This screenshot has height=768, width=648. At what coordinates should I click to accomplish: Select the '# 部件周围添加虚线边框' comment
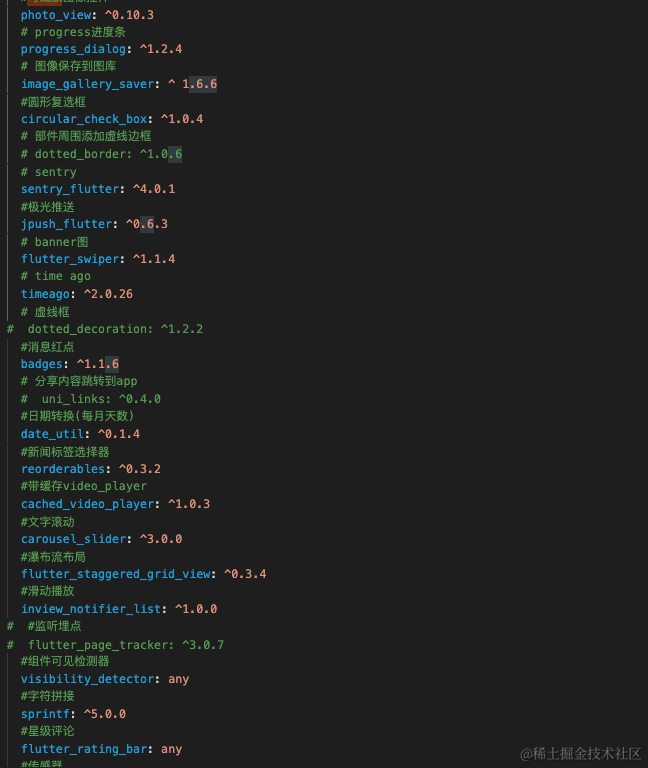(86, 136)
